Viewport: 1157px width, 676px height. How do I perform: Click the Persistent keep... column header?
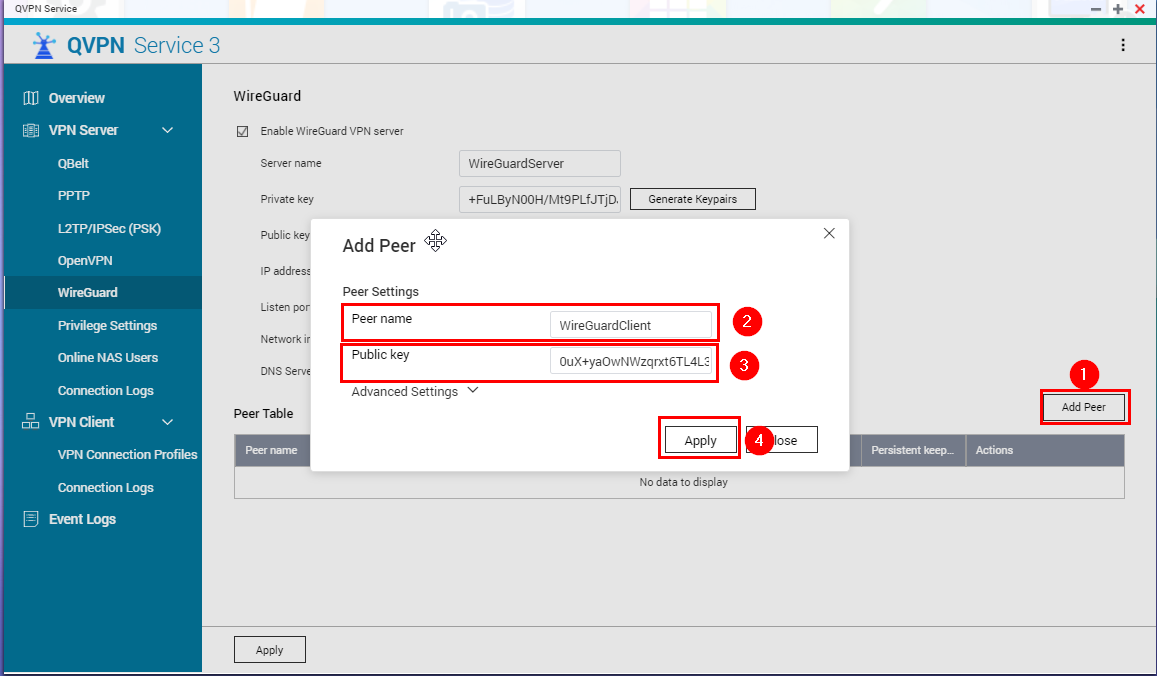(x=913, y=450)
